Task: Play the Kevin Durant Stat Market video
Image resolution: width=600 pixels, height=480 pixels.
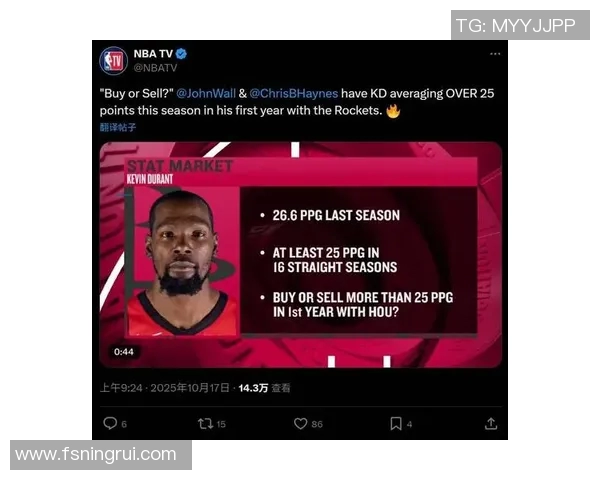Action: [300, 255]
